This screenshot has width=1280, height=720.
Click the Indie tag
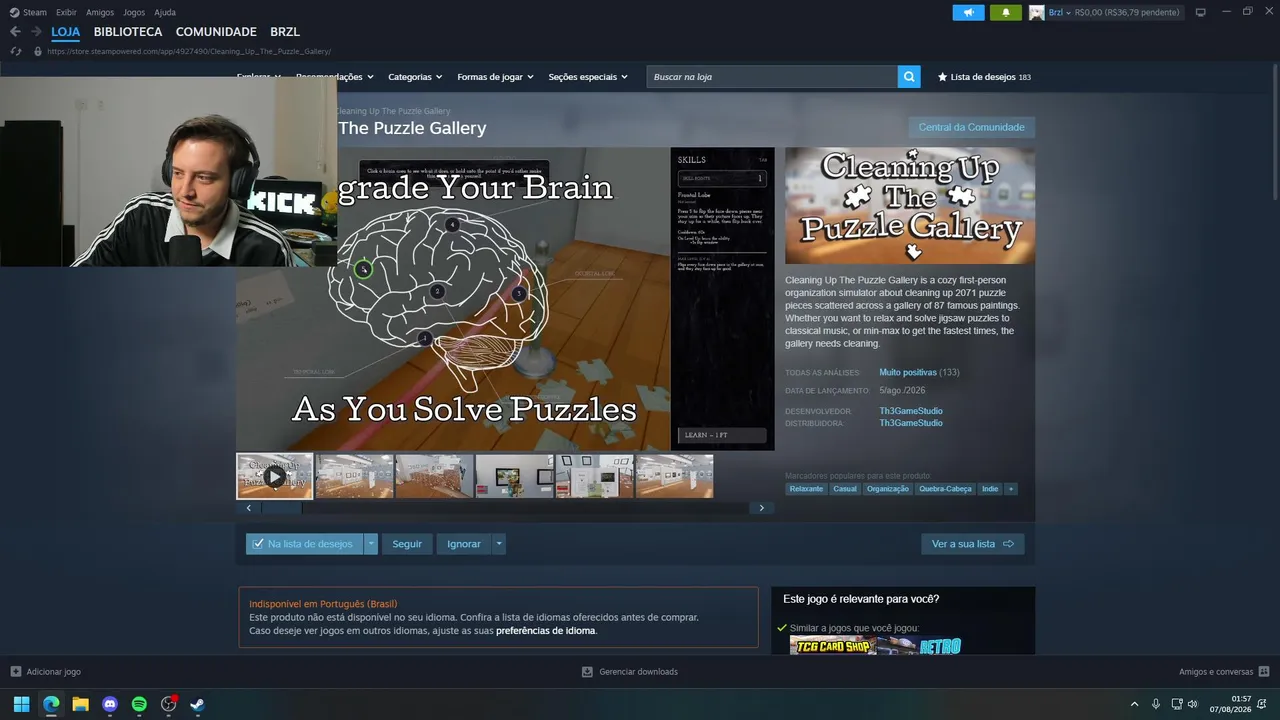[x=990, y=489]
